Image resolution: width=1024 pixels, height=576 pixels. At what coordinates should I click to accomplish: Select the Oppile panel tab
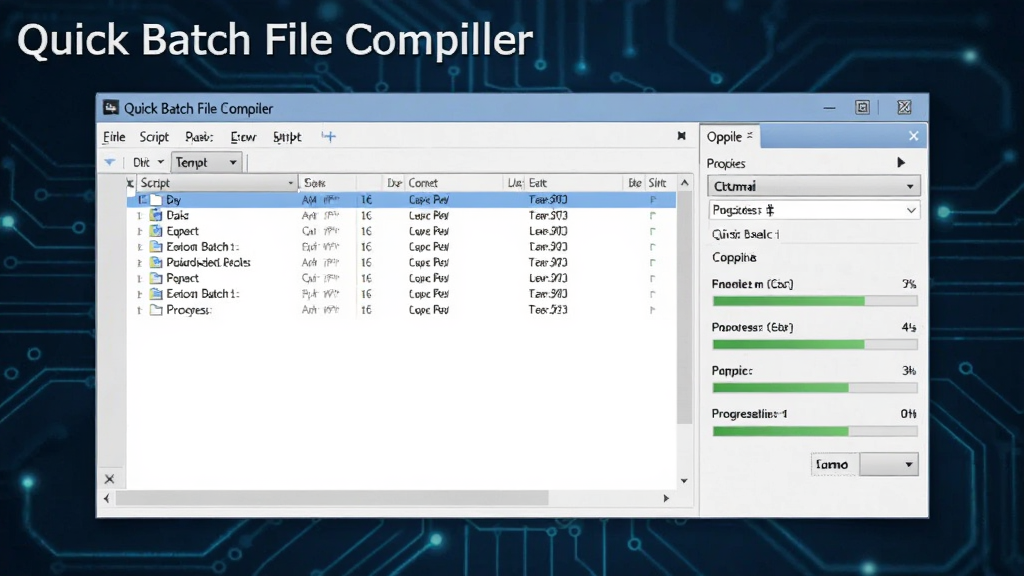pos(729,136)
